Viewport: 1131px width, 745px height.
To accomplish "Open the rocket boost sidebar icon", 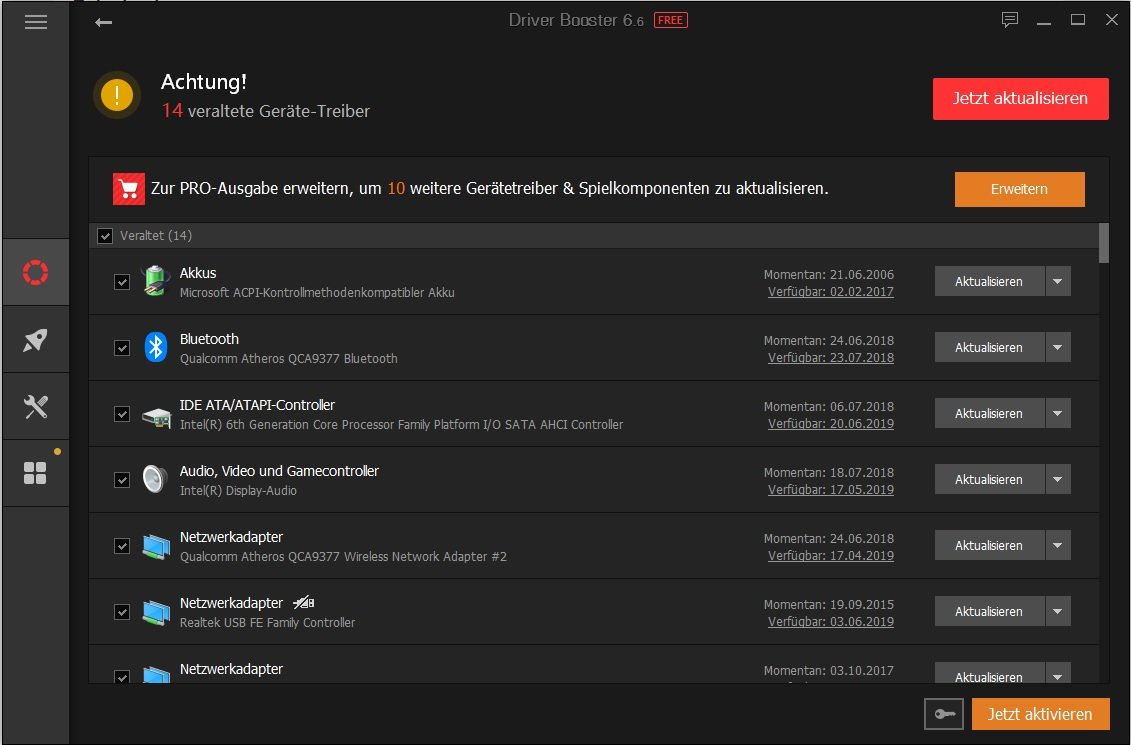I will (x=36, y=340).
